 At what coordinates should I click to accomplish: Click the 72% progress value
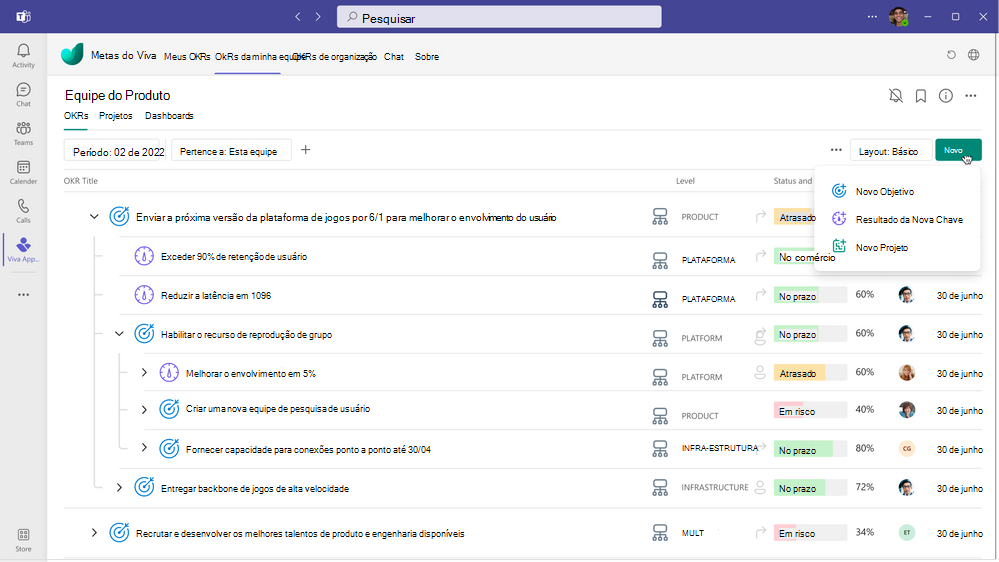point(865,487)
